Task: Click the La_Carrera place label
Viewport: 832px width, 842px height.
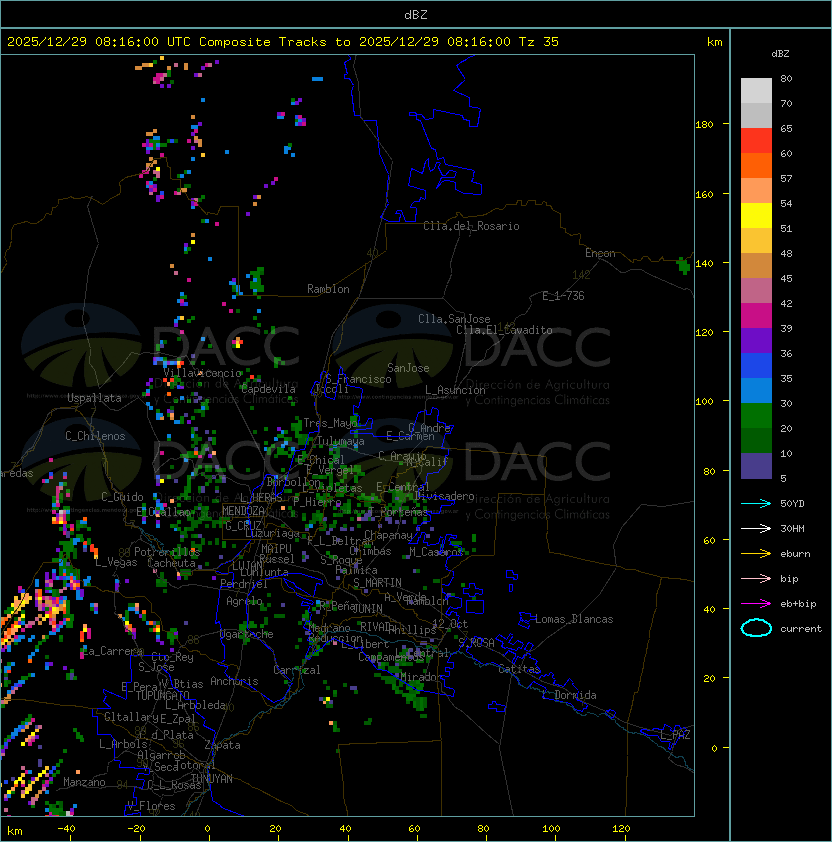Action: click(112, 651)
